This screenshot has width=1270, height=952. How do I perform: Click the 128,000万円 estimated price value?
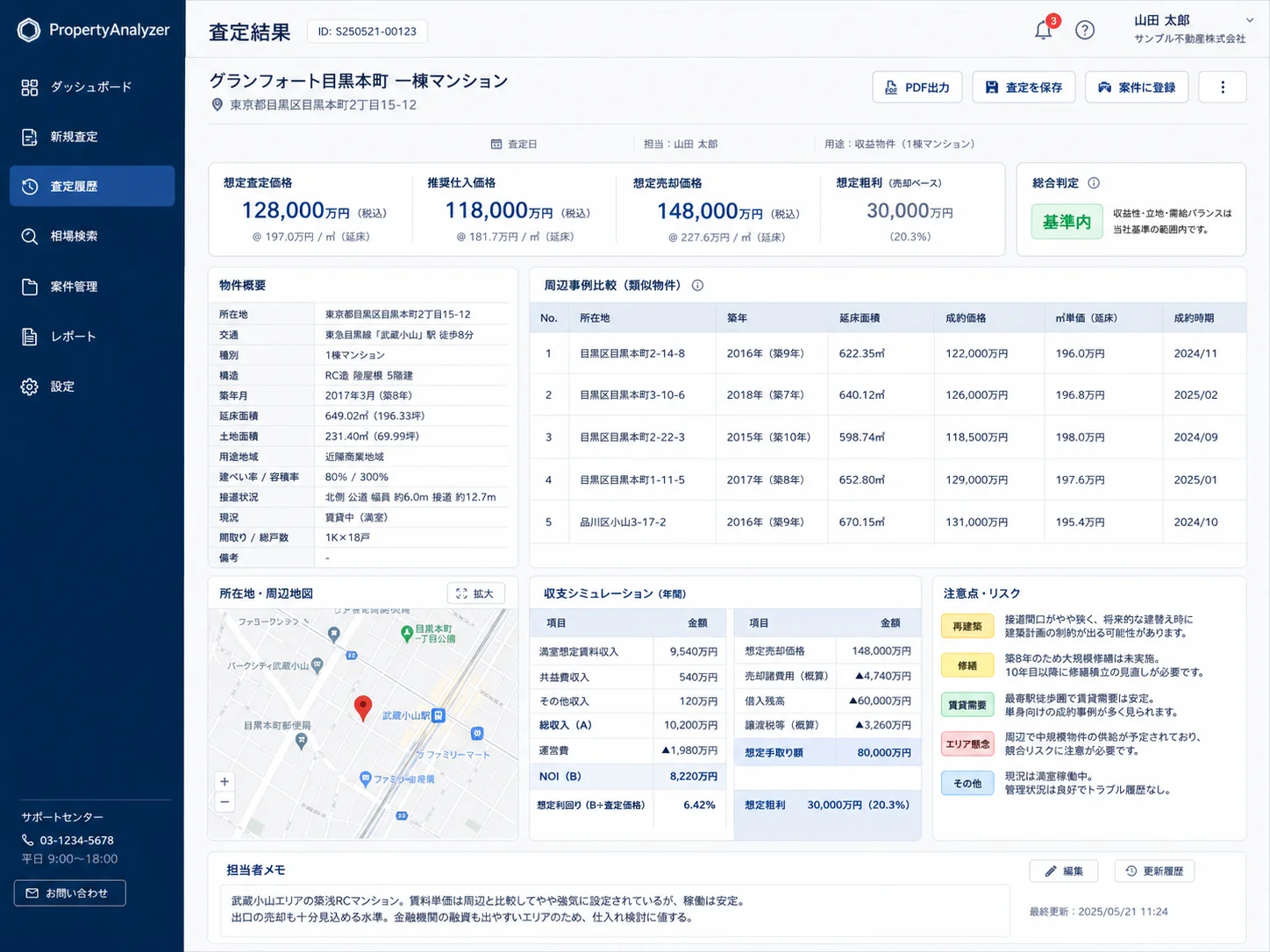[296, 210]
